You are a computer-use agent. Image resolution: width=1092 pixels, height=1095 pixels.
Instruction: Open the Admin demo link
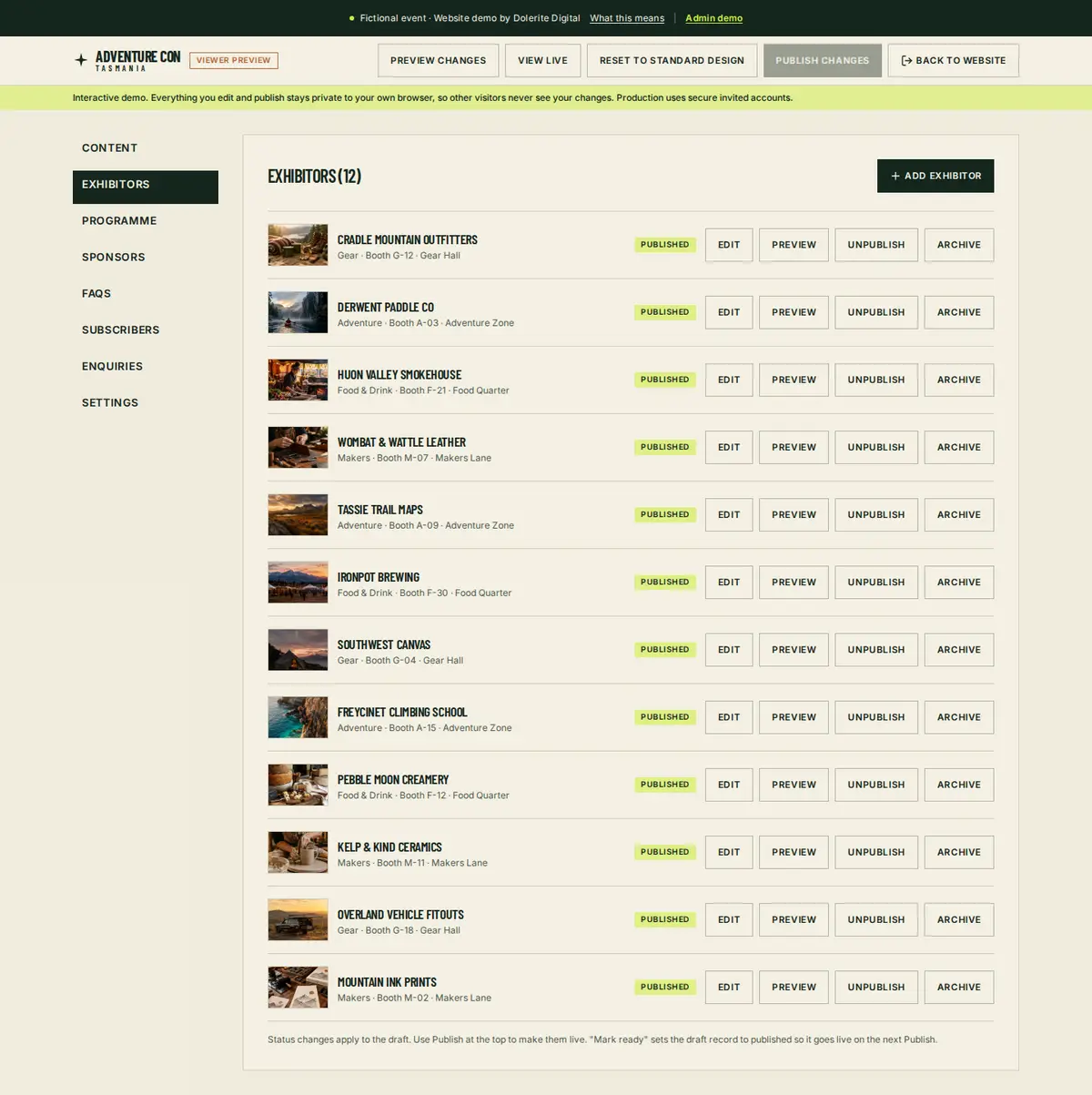(x=713, y=18)
